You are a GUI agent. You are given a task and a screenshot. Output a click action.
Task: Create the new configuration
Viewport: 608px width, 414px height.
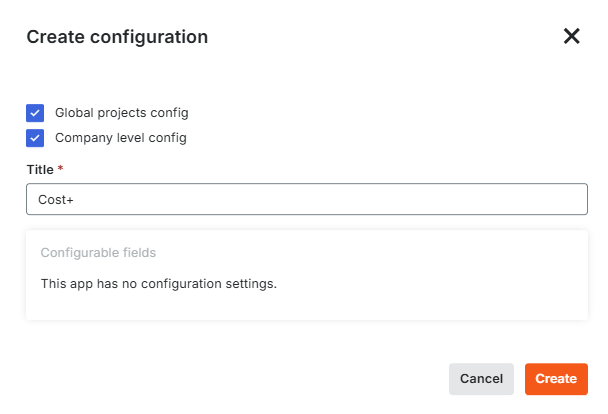[x=556, y=379]
